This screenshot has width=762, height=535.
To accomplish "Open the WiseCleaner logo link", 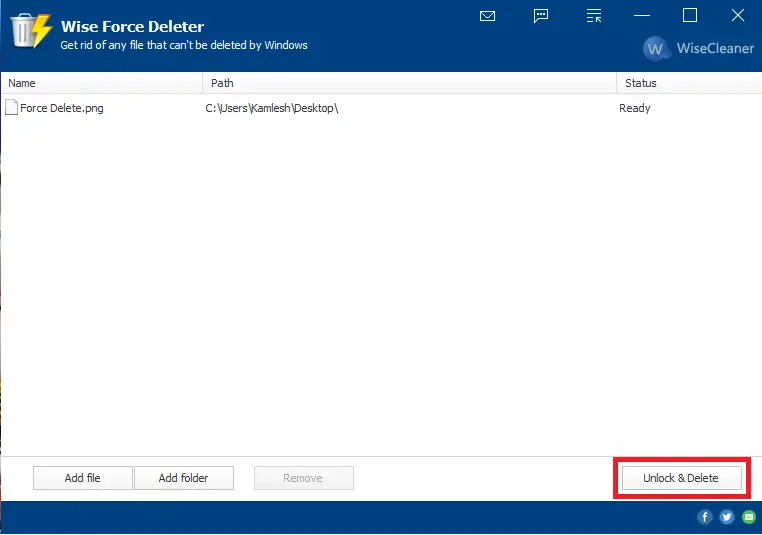I will (698, 49).
